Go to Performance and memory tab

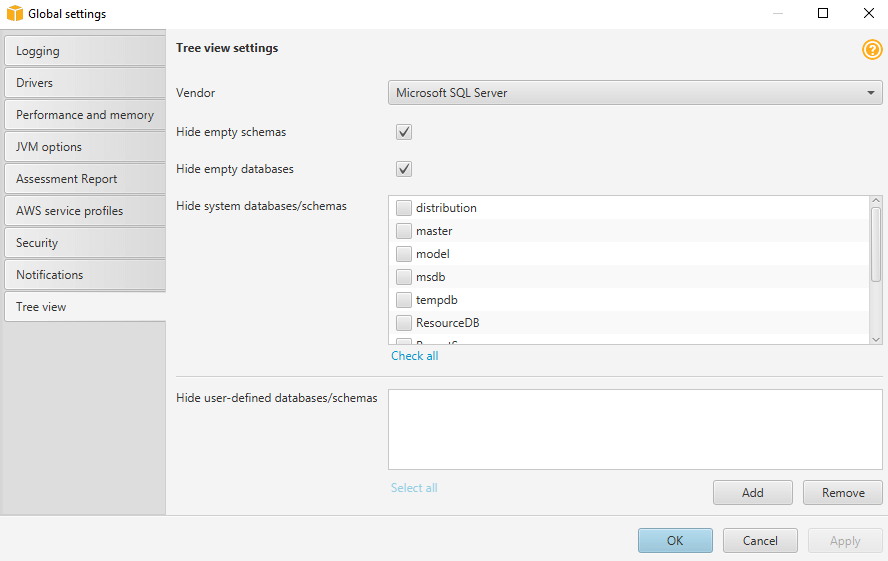[83, 115]
